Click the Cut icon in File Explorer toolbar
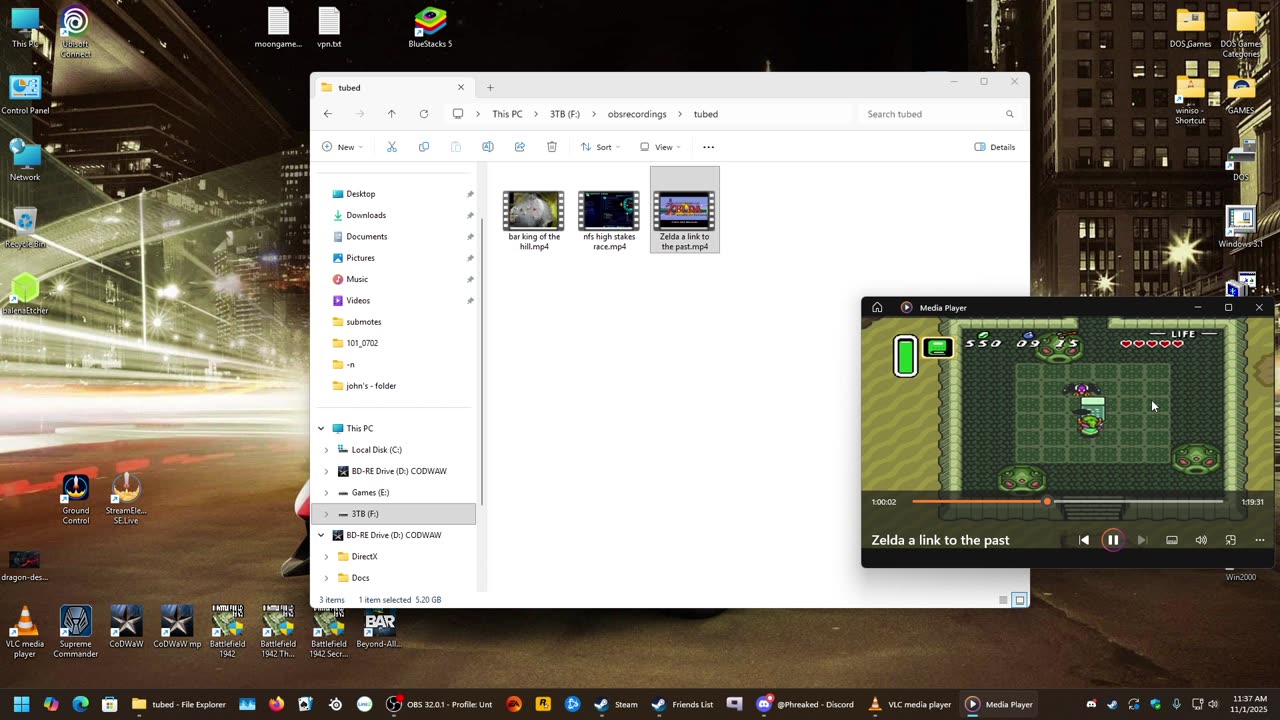1280x720 pixels. tap(392, 147)
